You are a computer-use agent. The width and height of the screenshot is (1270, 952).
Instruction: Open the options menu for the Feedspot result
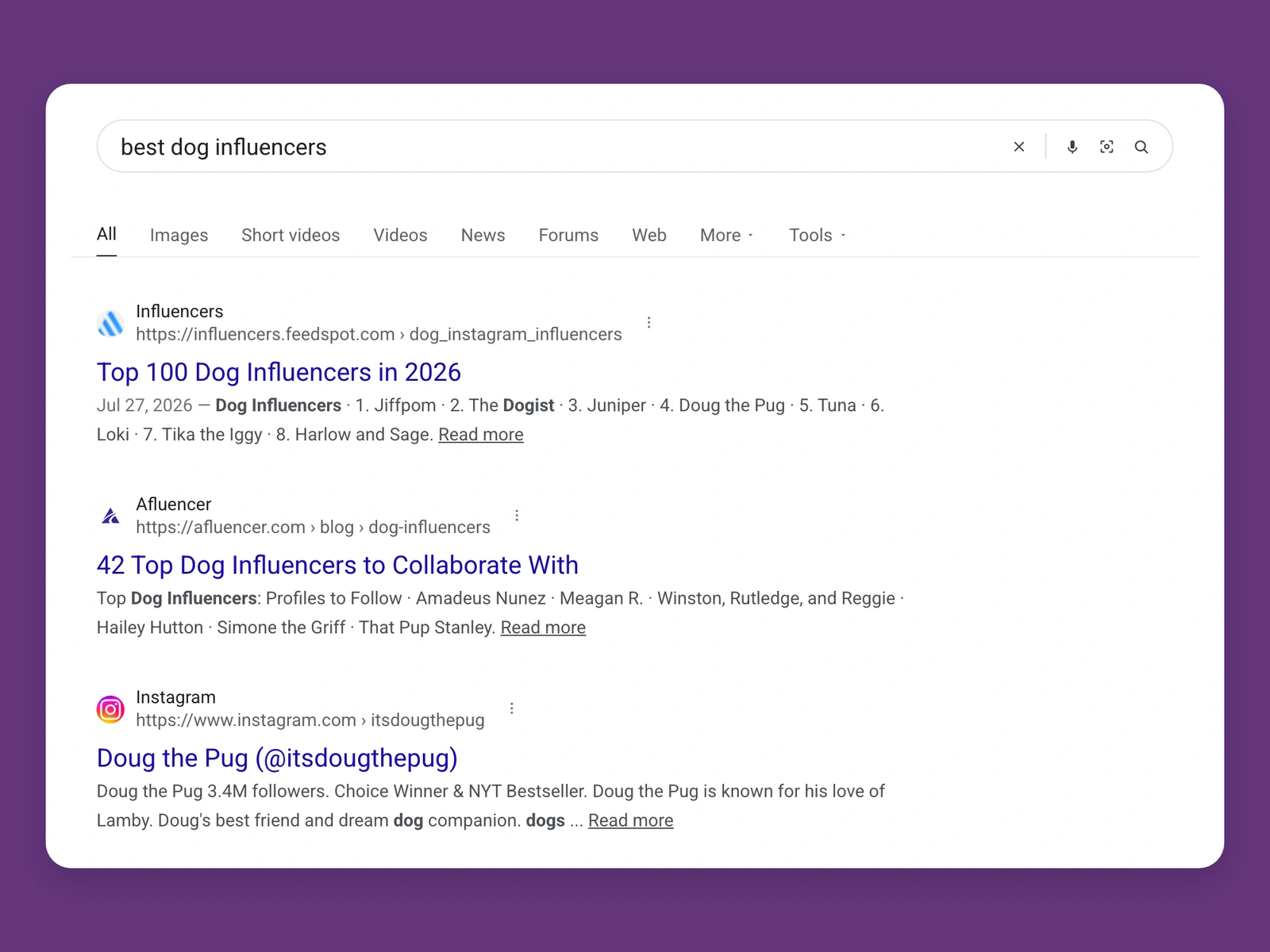[x=648, y=323]
